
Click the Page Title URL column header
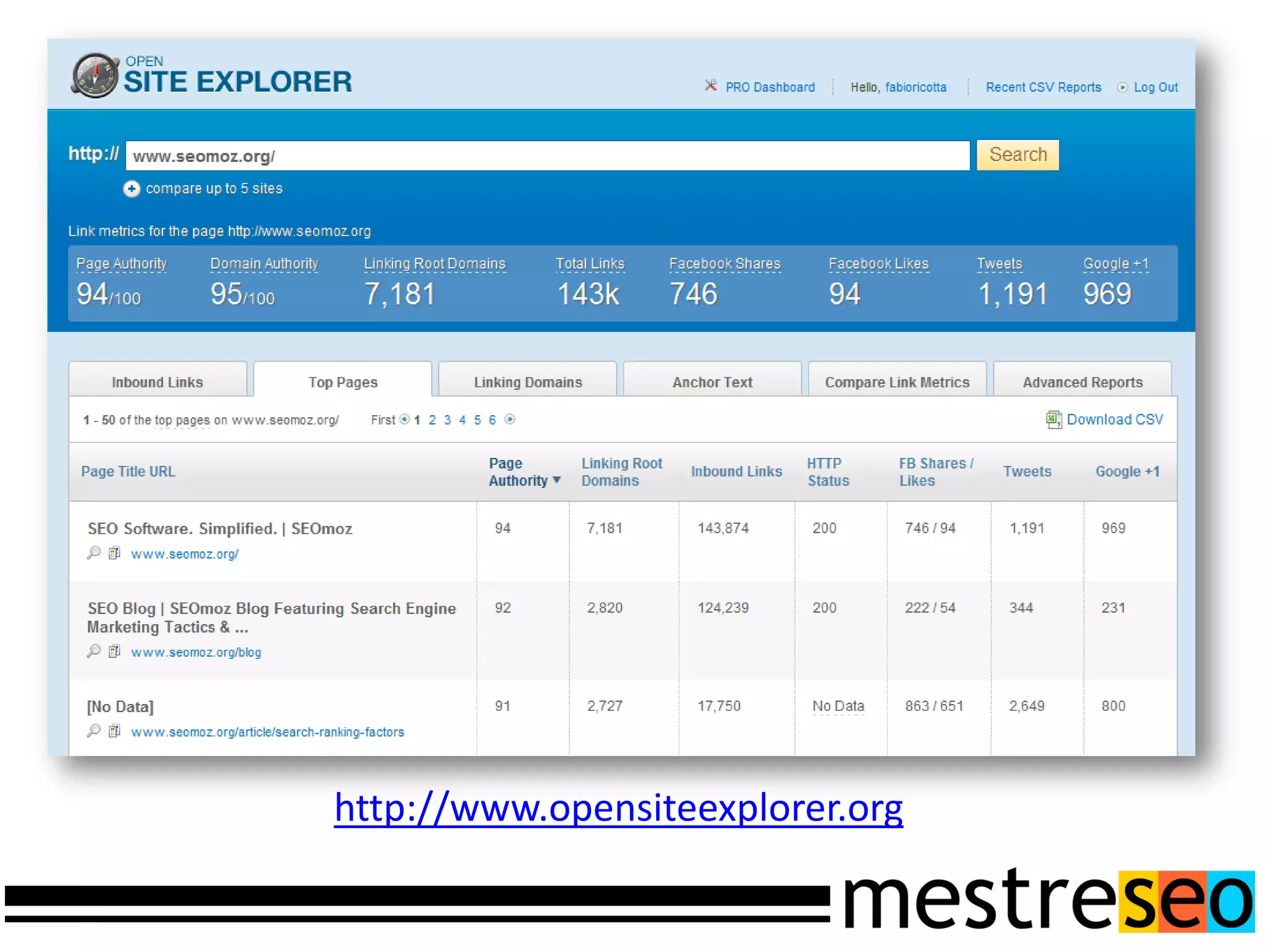click(128, 472)
